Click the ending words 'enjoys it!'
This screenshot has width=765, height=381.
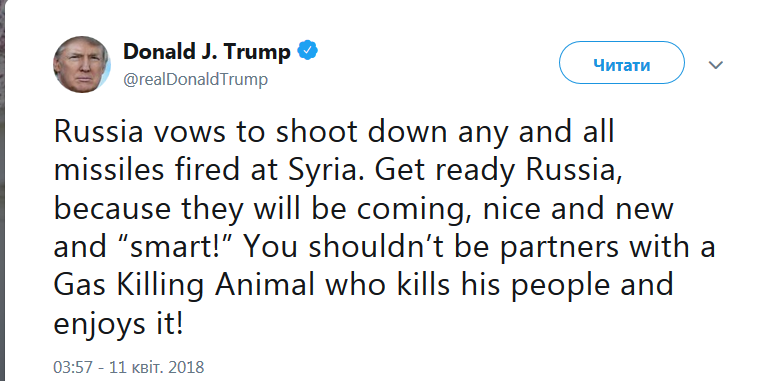(x=118, y=324)
